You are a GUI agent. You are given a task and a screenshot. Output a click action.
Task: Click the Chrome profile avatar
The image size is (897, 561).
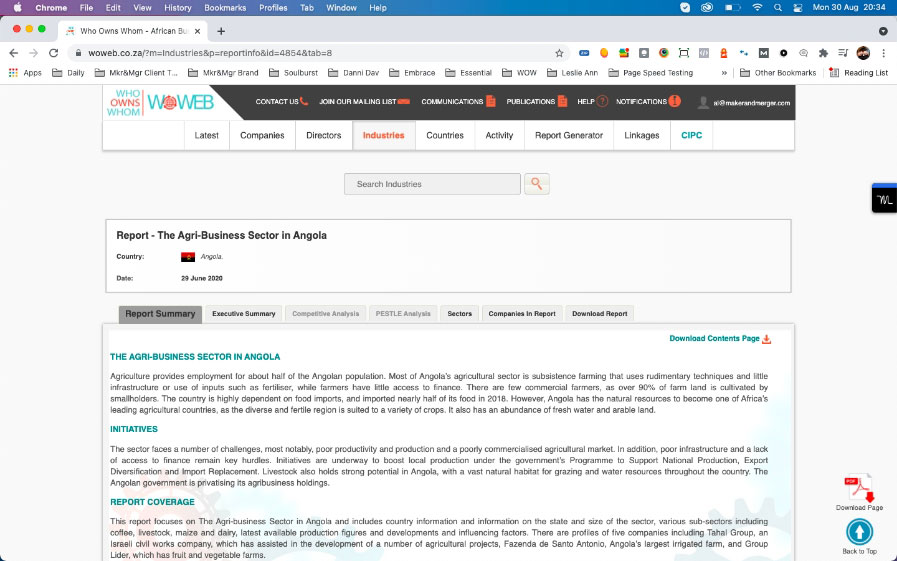pos(863,53)
